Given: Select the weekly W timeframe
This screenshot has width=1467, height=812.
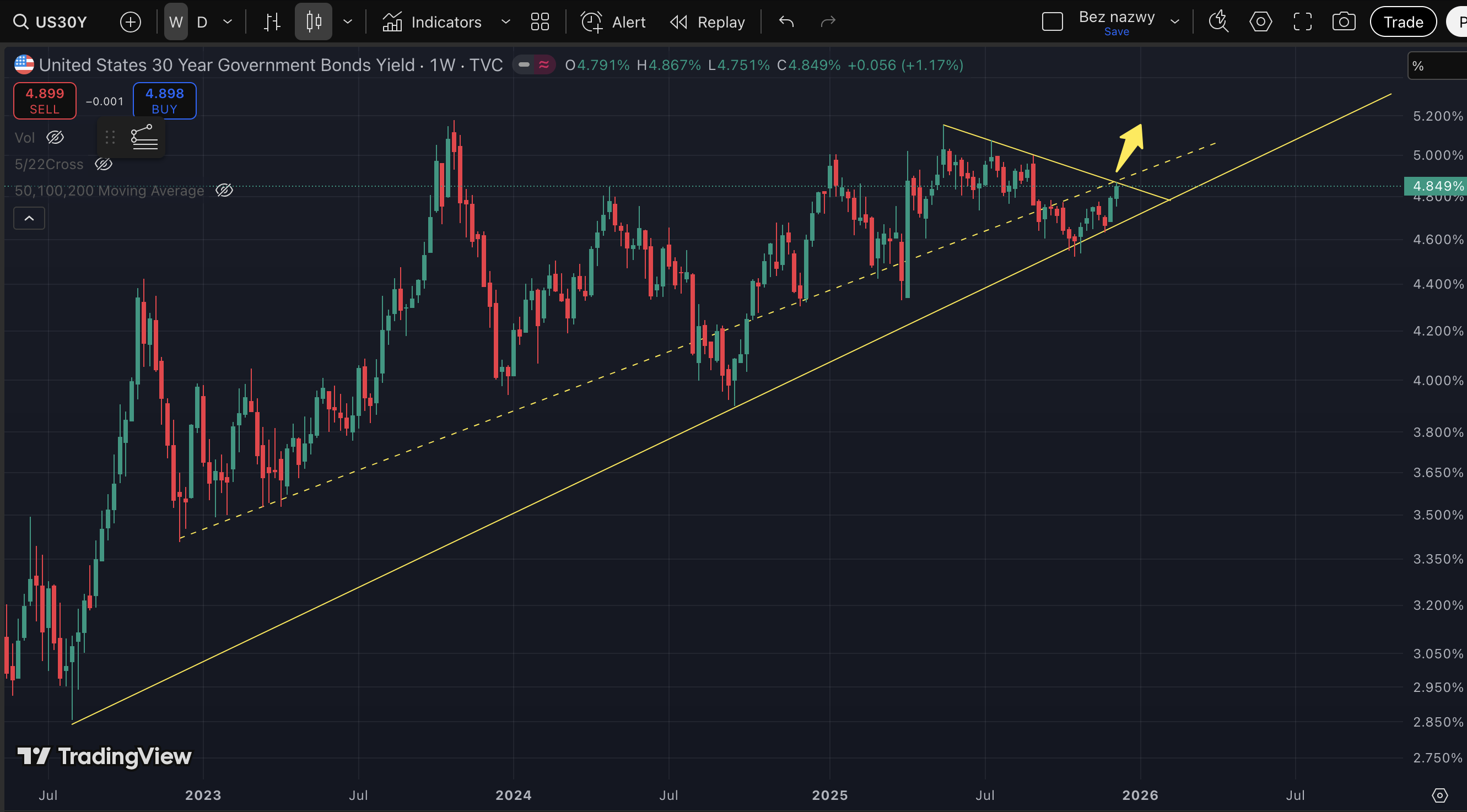Looking at the screenshot, I should (x=175, y=22).
